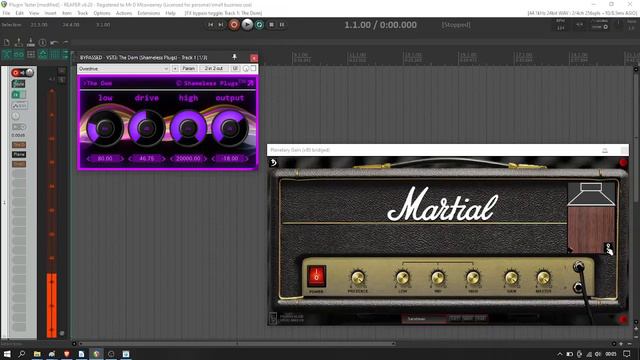The width and height of the screenshot is (640, 360).
Task: Toggle grid lines toolbar icon
Action: coord(55,54)
